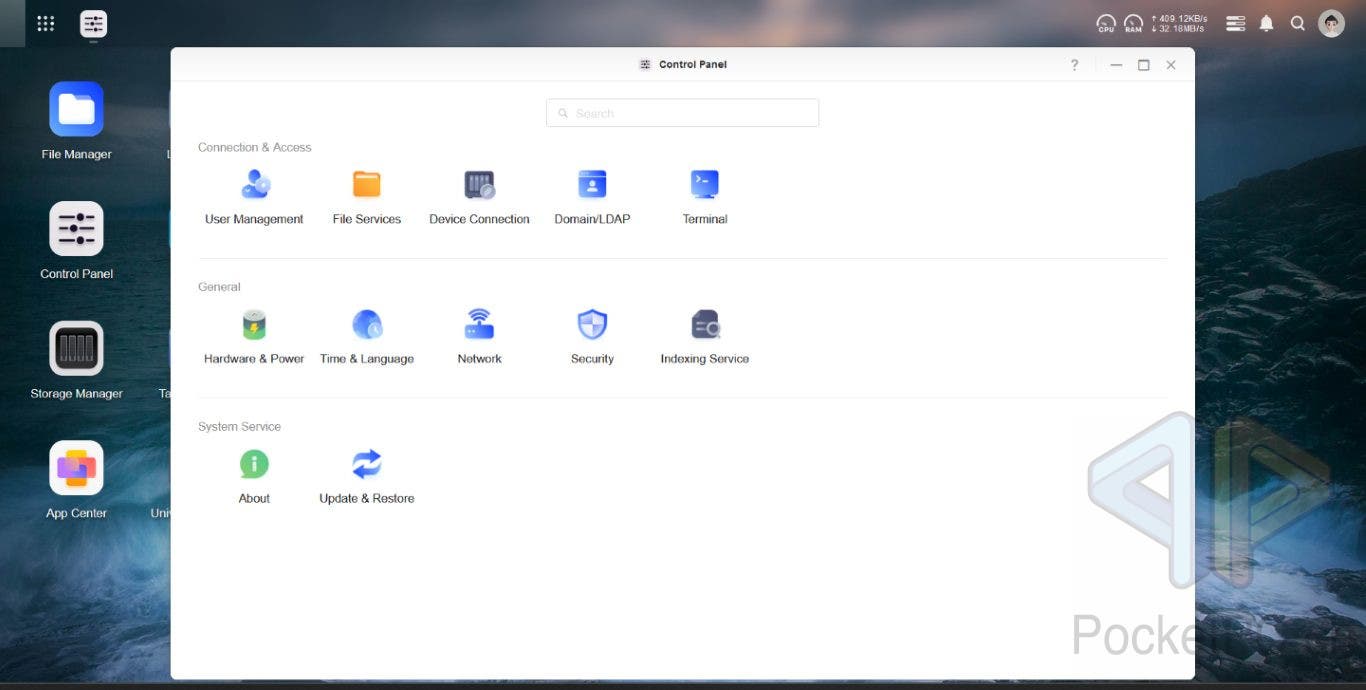Screen dimensions: 1366x690
Task: Open the global search magnifier
Action: tap(1298, 23)
